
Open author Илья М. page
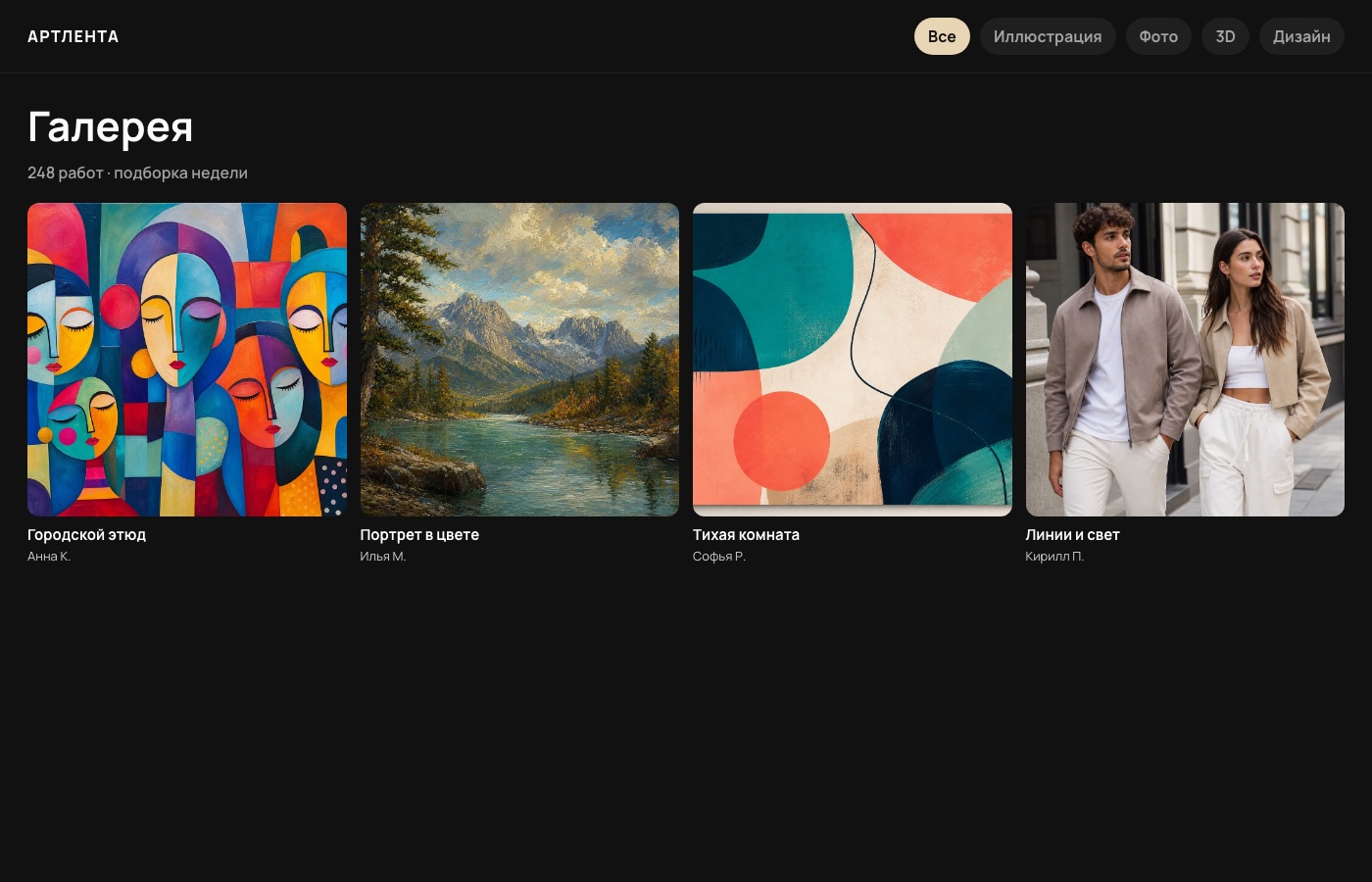coord(383,557)
